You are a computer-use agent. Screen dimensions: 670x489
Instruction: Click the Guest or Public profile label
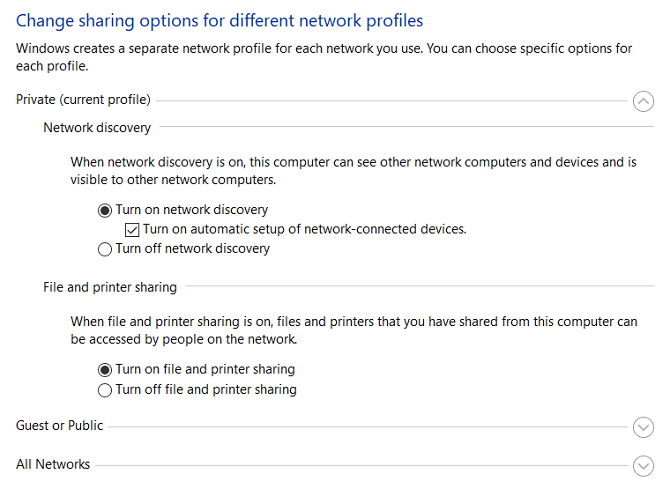pos(59,425)
